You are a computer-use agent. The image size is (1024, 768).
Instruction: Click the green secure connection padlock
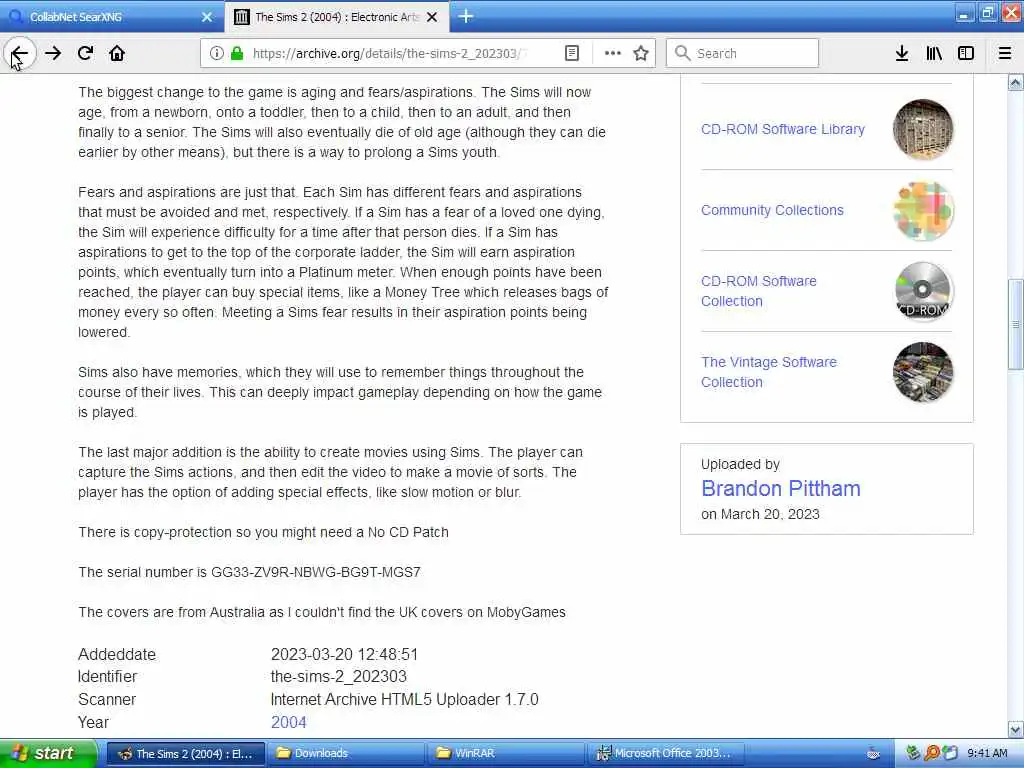(x=237, y=54)
